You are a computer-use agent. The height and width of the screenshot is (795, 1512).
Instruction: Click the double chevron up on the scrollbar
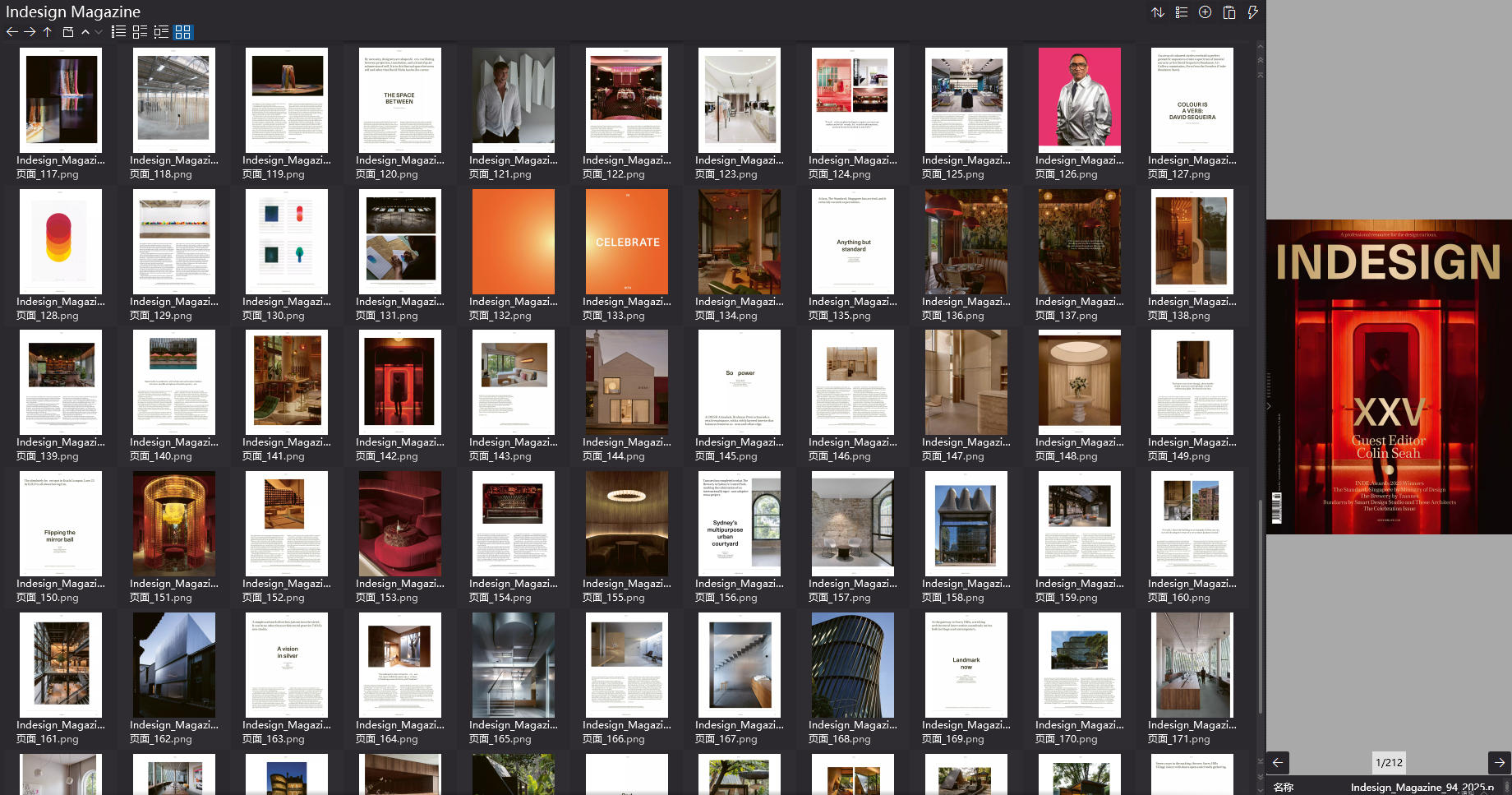click(x=1261, y=60)
